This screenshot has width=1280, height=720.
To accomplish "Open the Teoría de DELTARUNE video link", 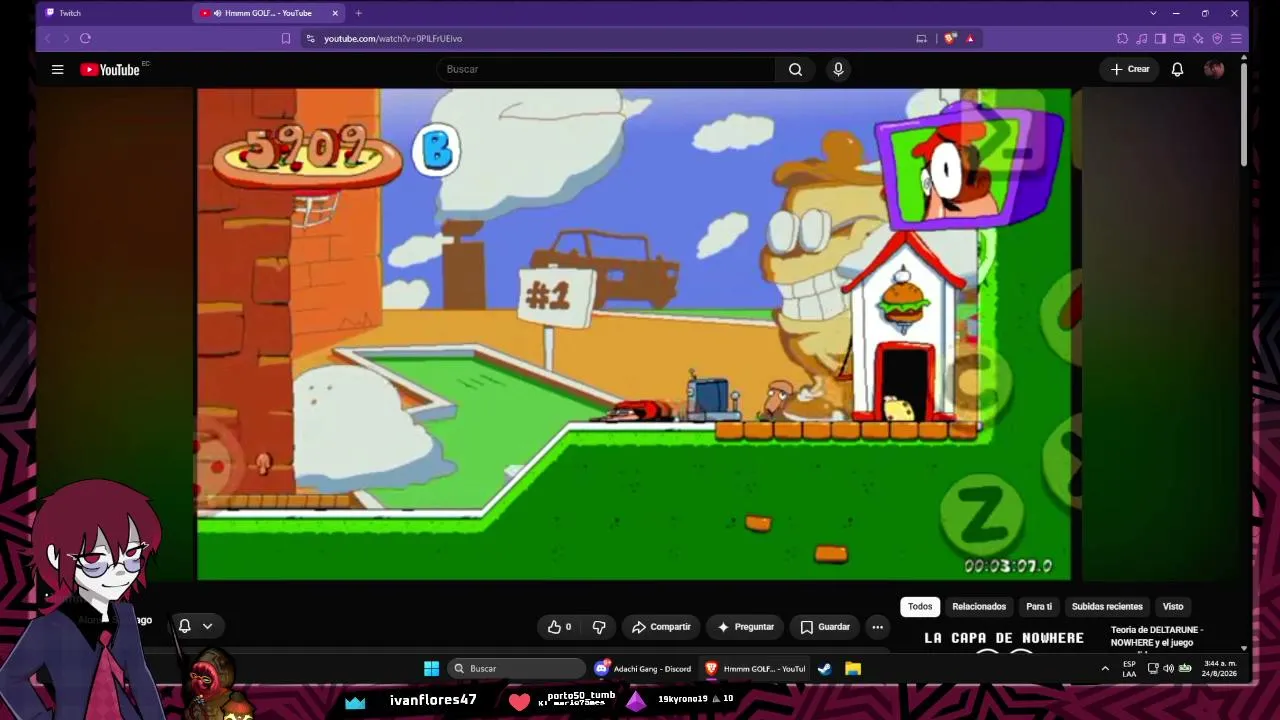I will coord(1157,636).
